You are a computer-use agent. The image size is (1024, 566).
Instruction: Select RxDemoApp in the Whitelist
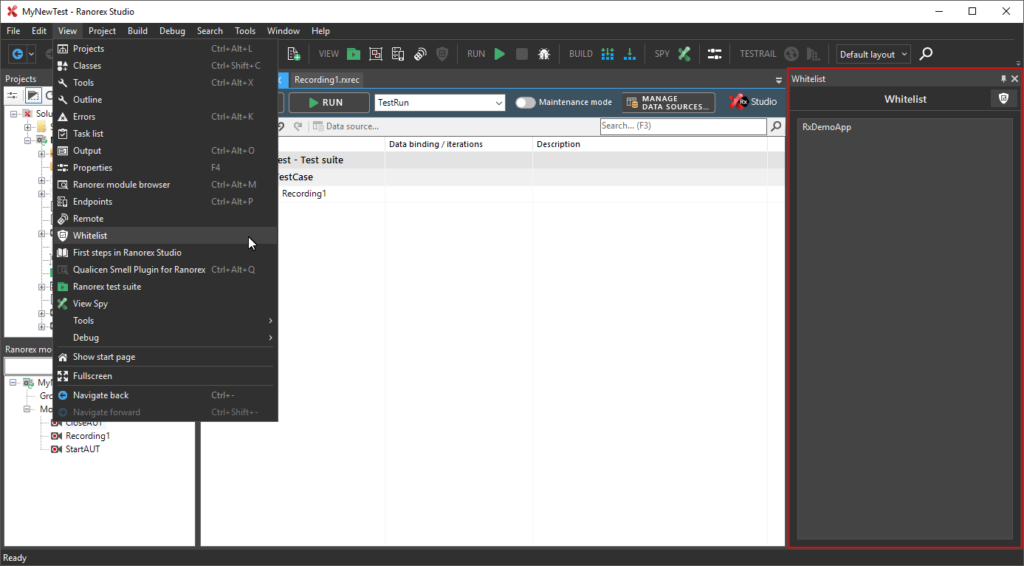coord(826,127)
